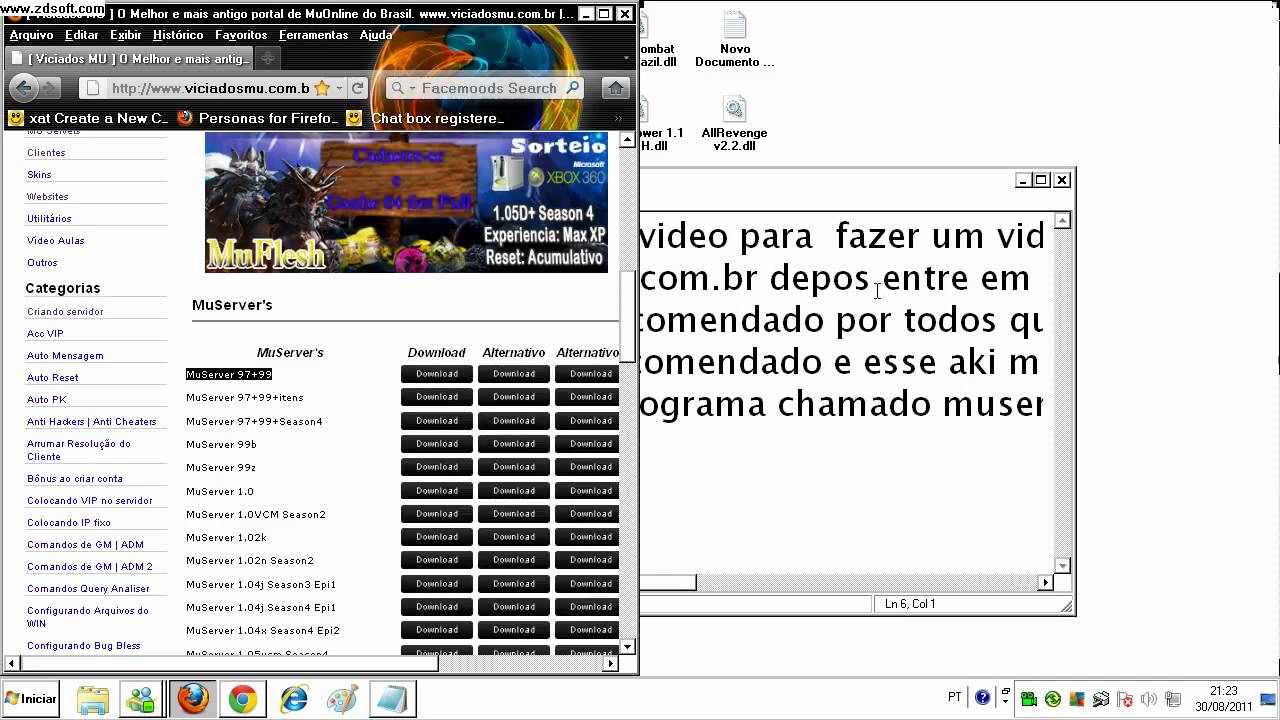Open Windows Live Messenger taskbar icon
Image resolution: width=1280 pixels, height=720 pixels.
[x=141, y=699]
